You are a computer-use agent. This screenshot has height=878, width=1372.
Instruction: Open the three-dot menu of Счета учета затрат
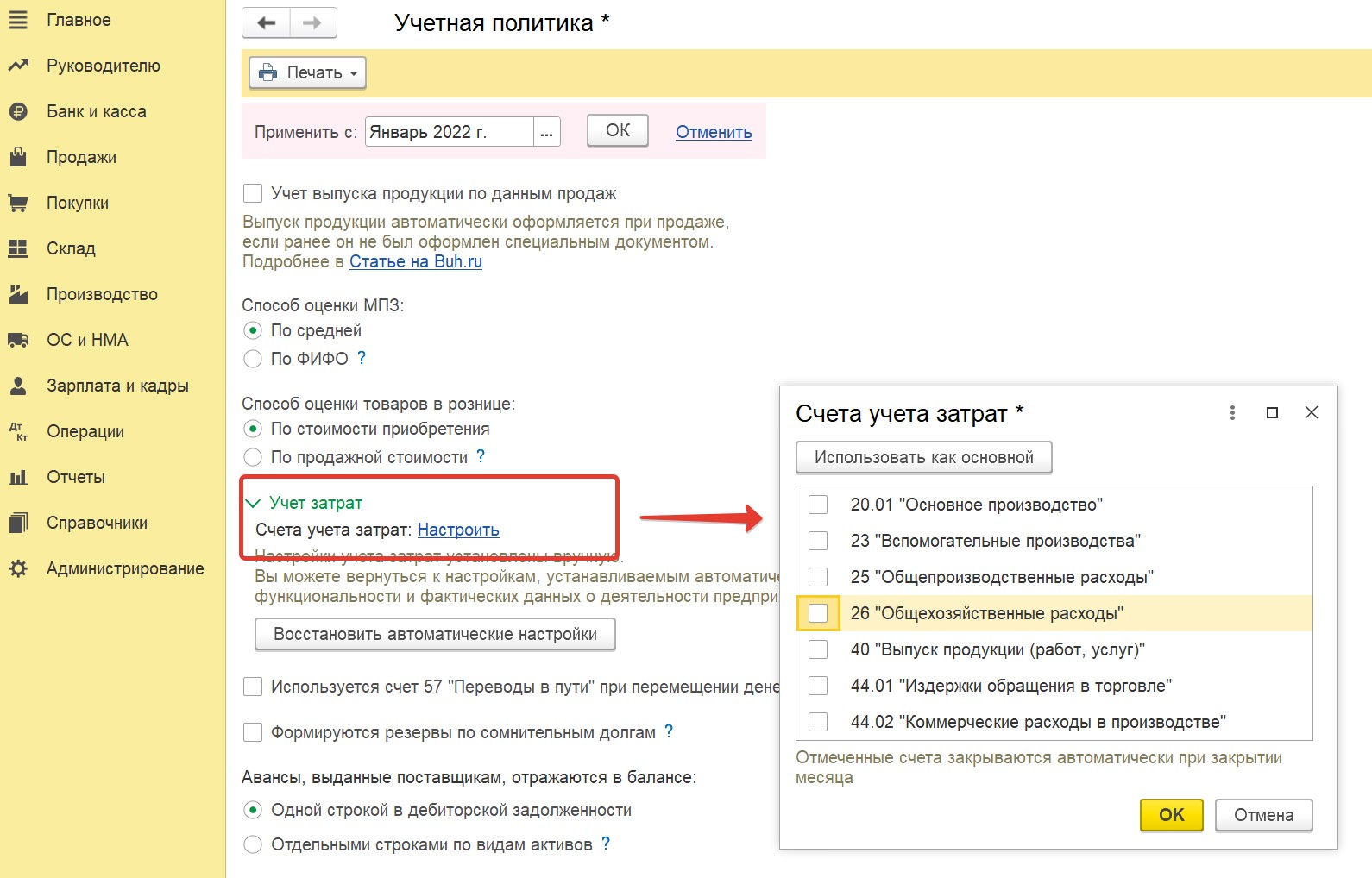click(x=1232, y=413)
